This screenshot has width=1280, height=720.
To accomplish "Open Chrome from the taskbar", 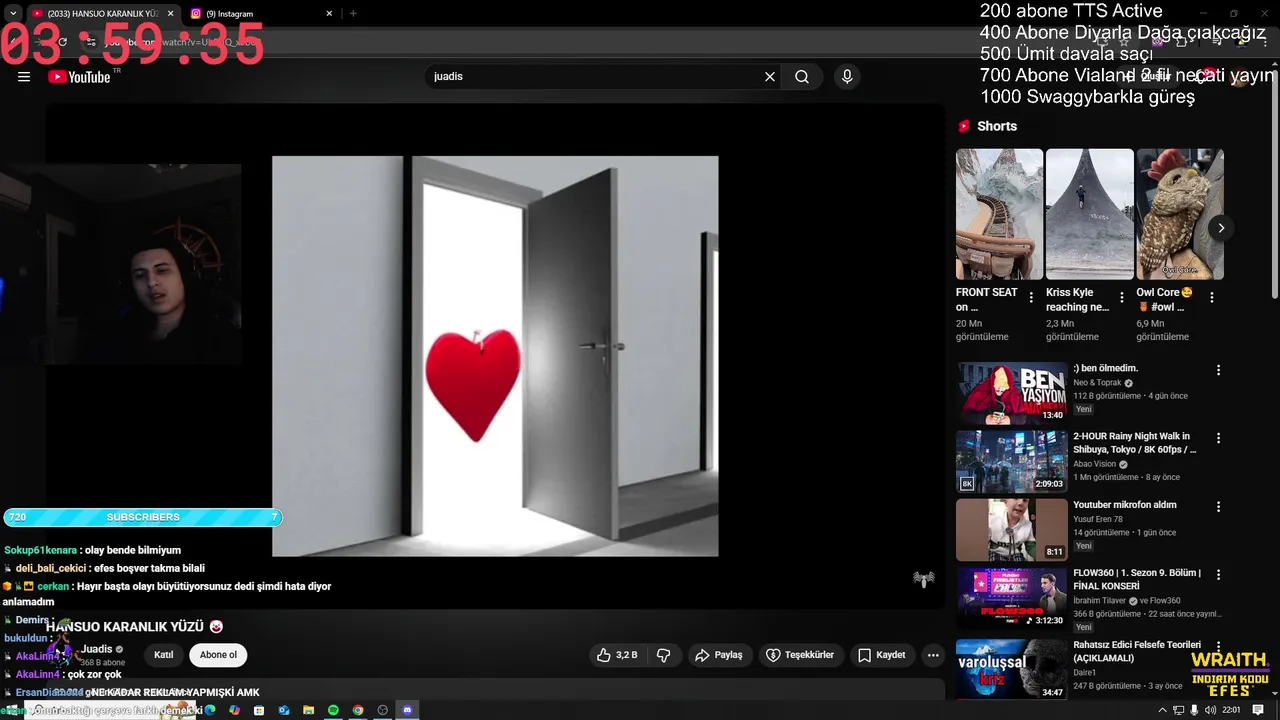I will 358,710.
